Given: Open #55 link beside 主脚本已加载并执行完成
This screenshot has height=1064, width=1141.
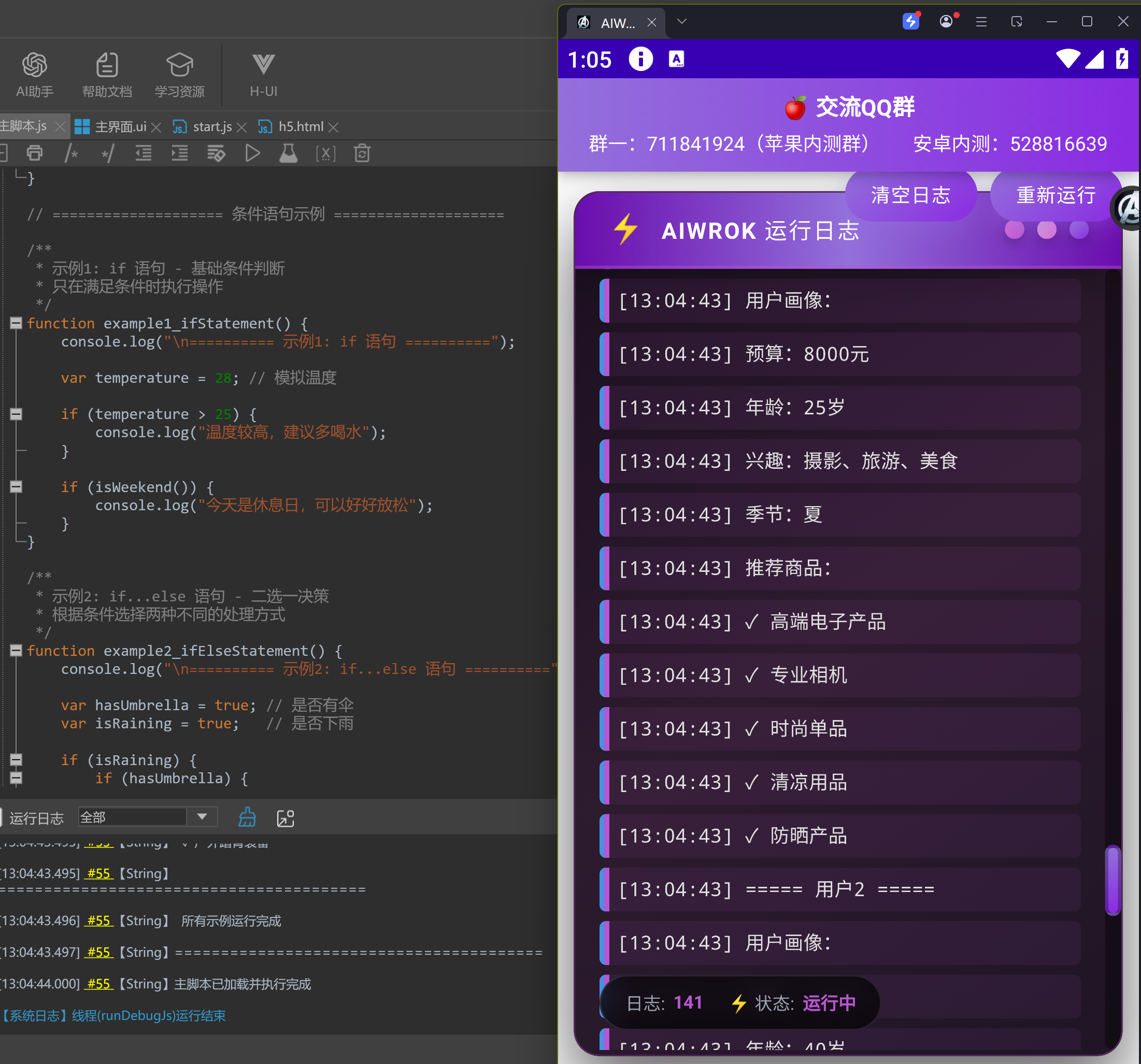Looking at the screenshot, I should click(99, 983).
